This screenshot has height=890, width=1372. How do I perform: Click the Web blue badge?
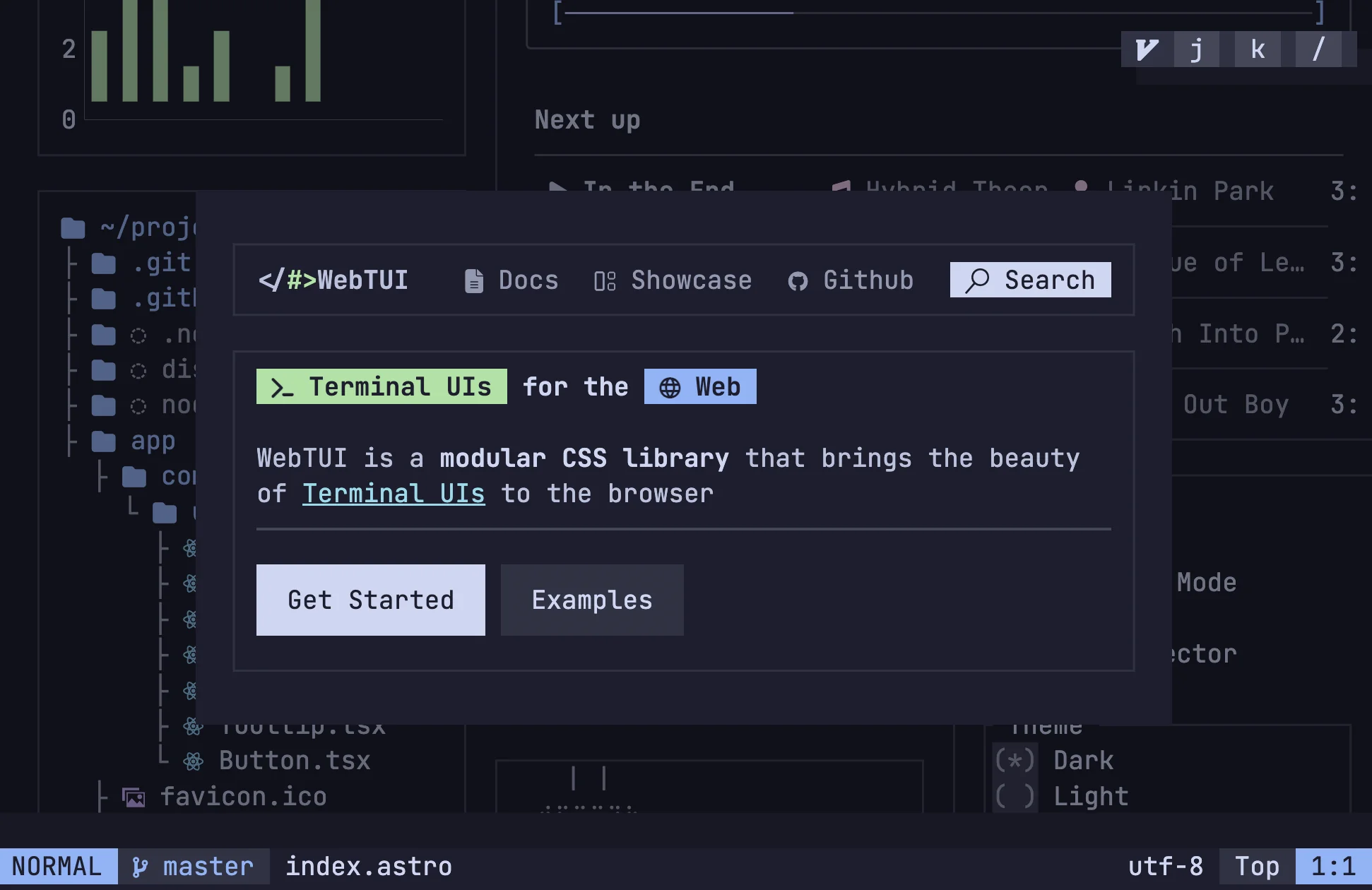coord(700,386)
